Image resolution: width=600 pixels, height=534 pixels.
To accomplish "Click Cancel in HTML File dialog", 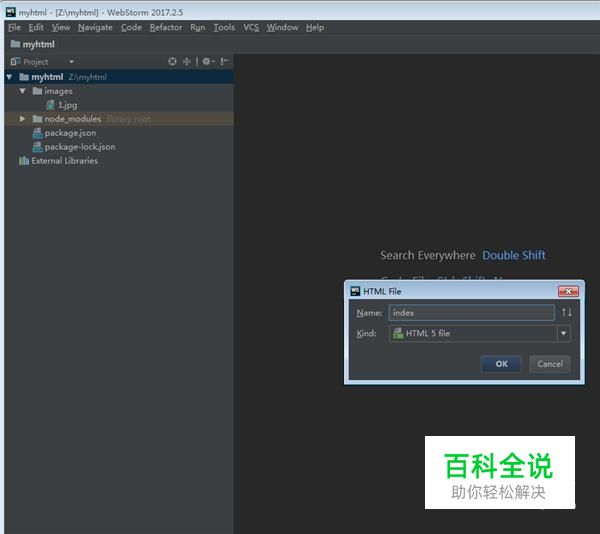I will click(x=550, y=364).
